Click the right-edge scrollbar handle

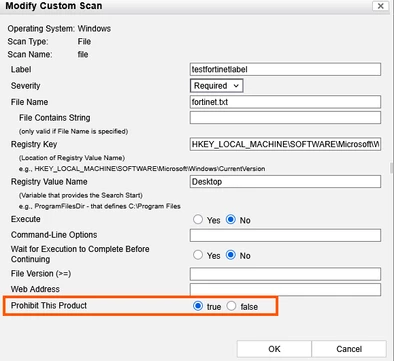392,168
